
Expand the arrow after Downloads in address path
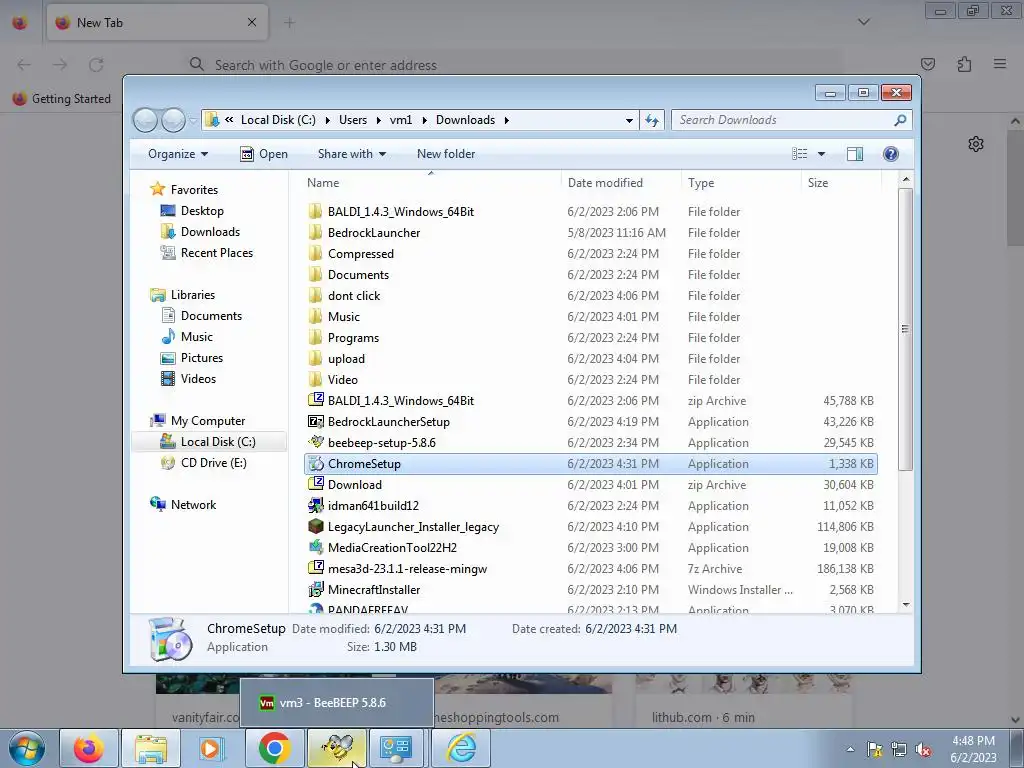click(x=507, y=120)
